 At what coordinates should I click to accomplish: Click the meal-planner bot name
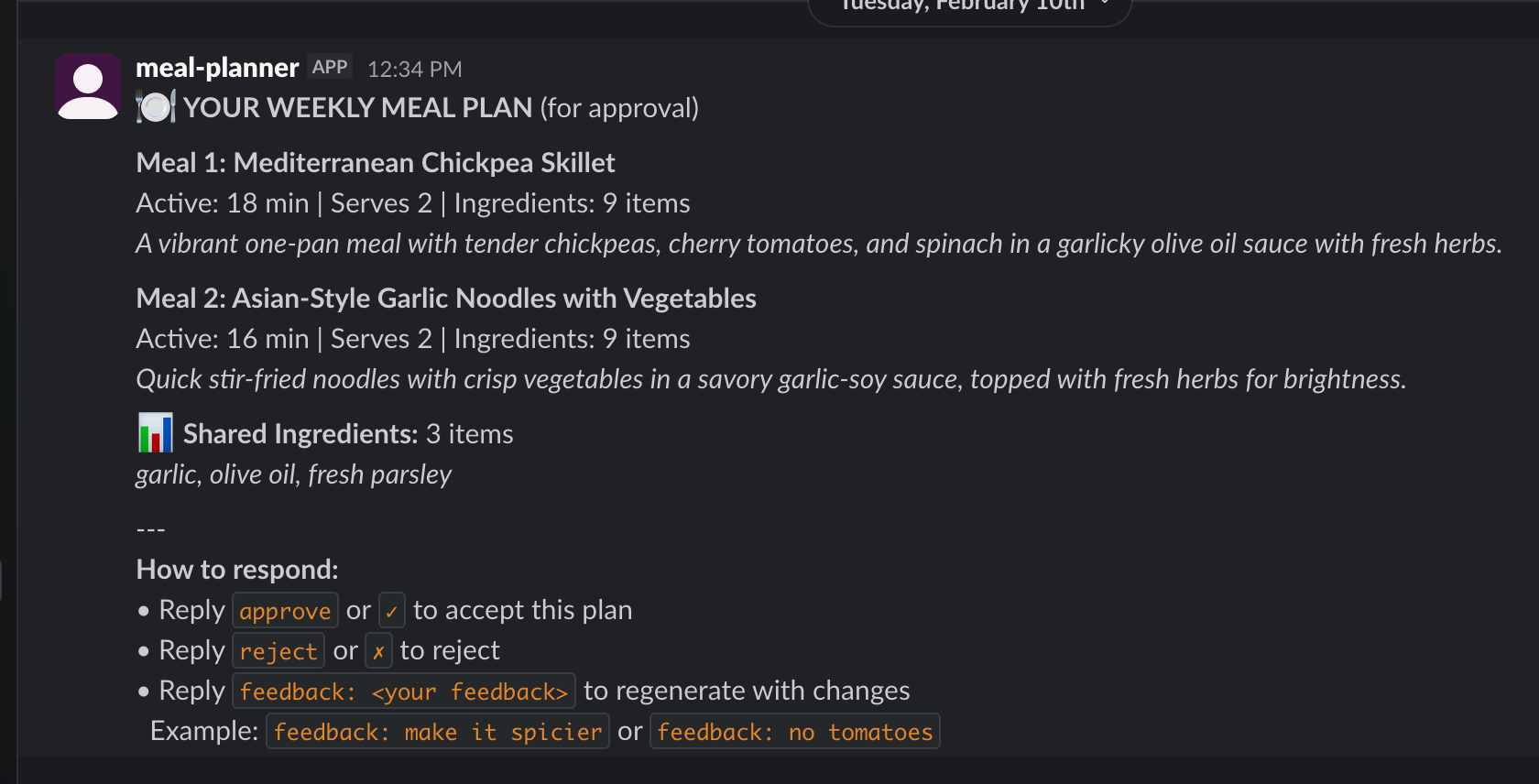point(217,67)
